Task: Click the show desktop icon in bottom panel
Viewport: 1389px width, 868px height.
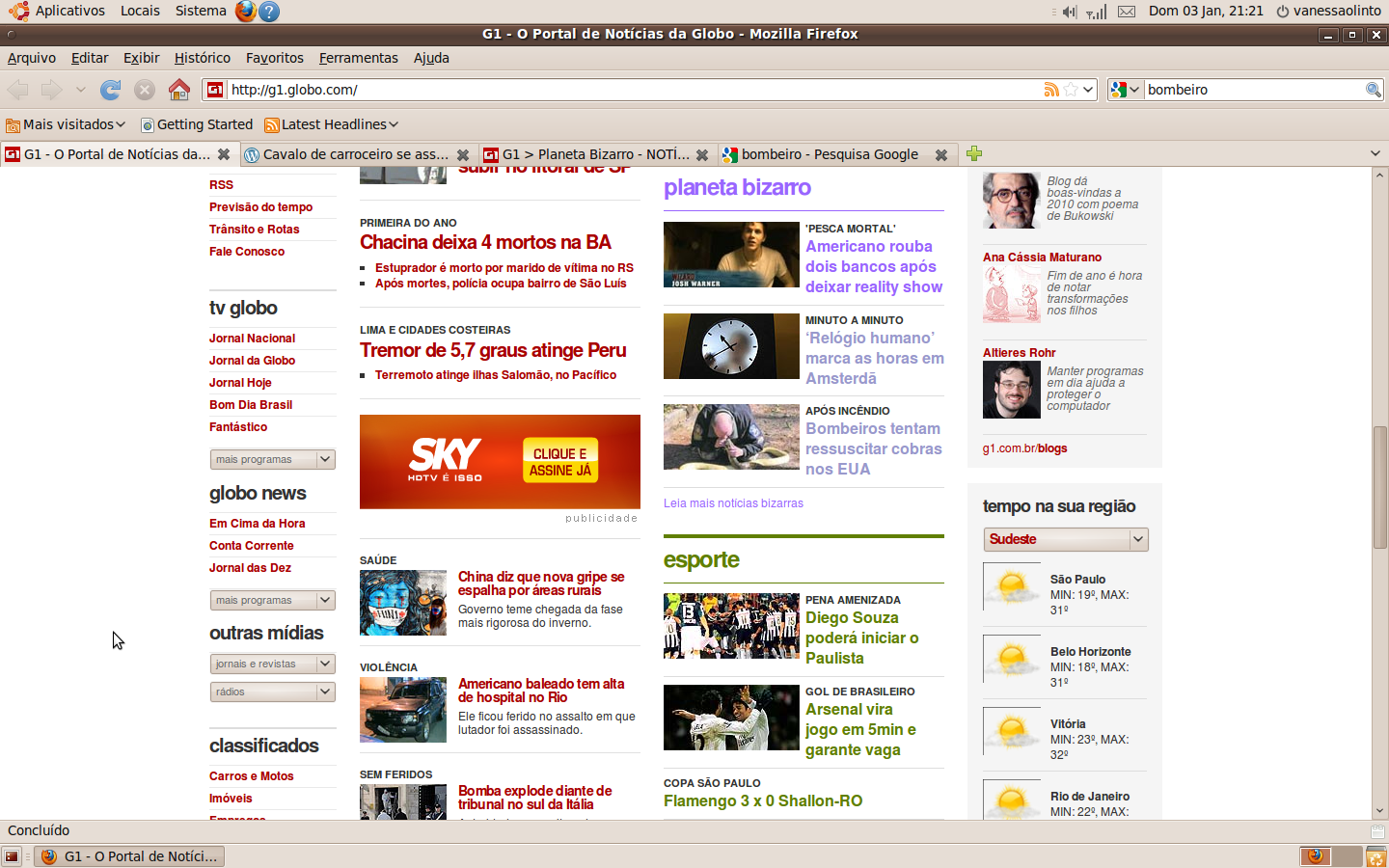Action: coord(12,856)
